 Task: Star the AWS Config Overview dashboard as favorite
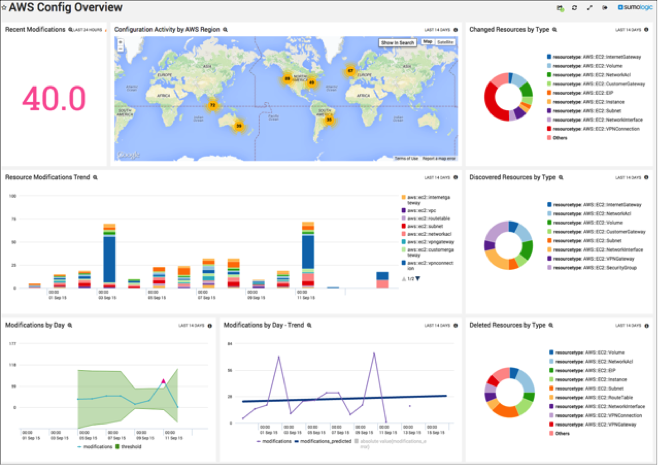(x=4, y=7)
